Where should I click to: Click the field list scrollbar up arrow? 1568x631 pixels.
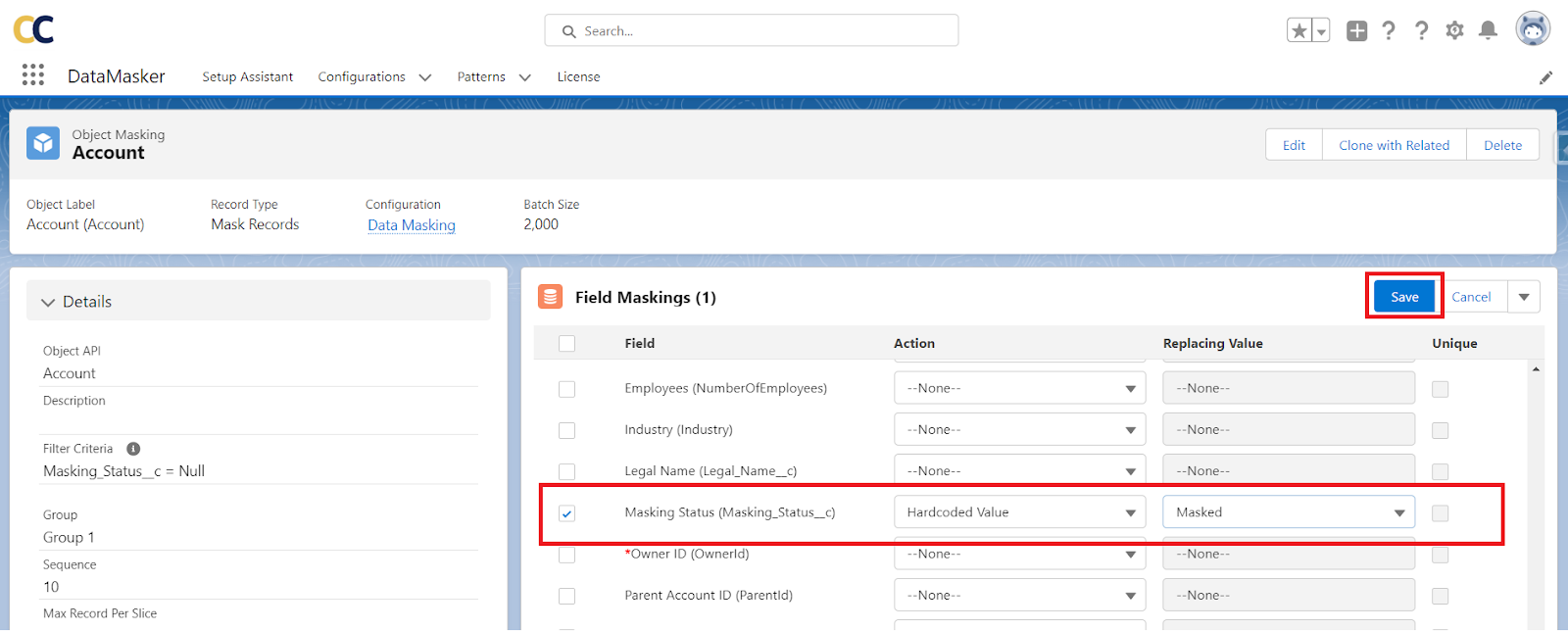pos(1536,369)
